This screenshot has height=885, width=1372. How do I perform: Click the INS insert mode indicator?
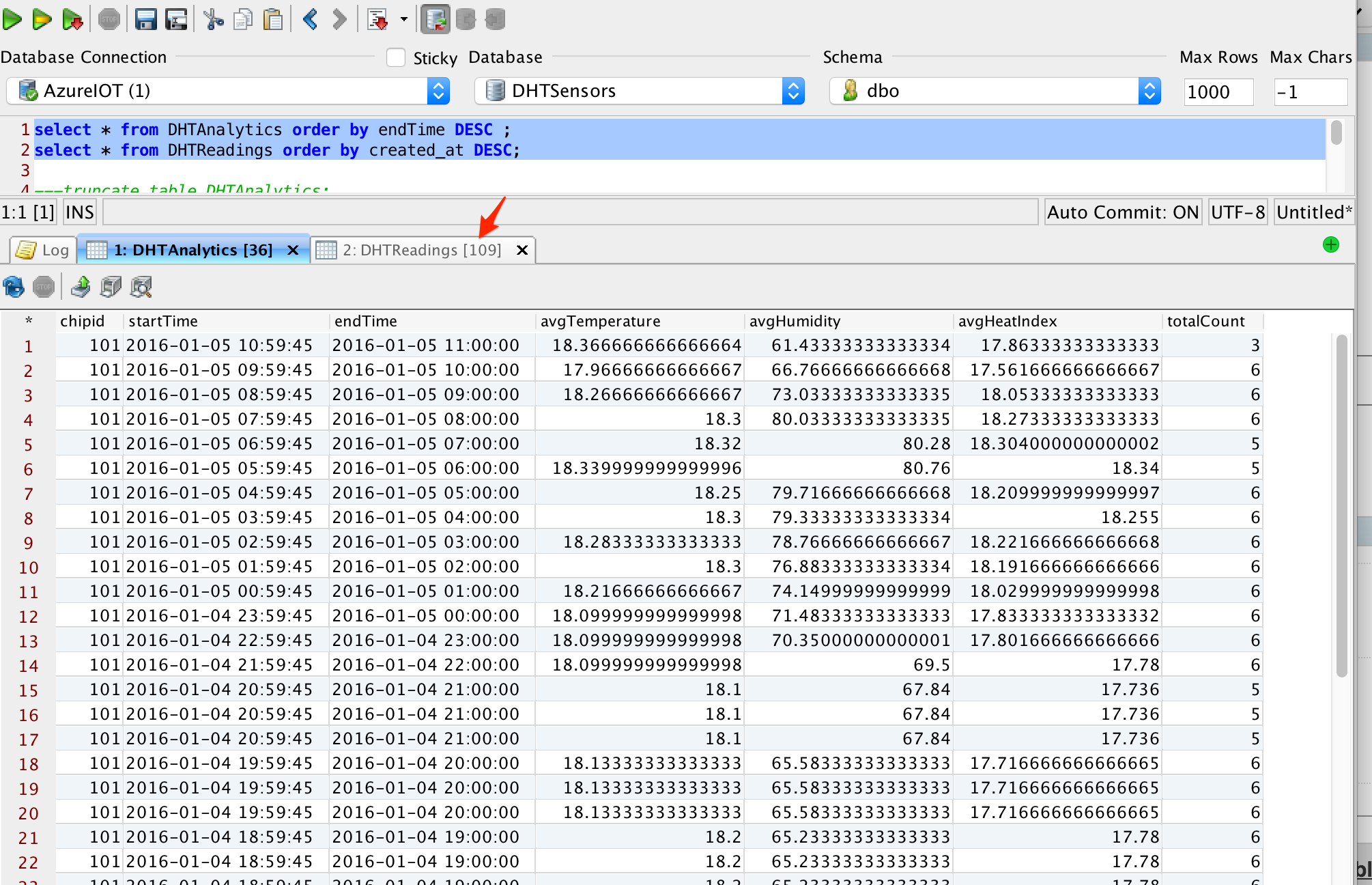pyautogui.click(x=79, y=212)
